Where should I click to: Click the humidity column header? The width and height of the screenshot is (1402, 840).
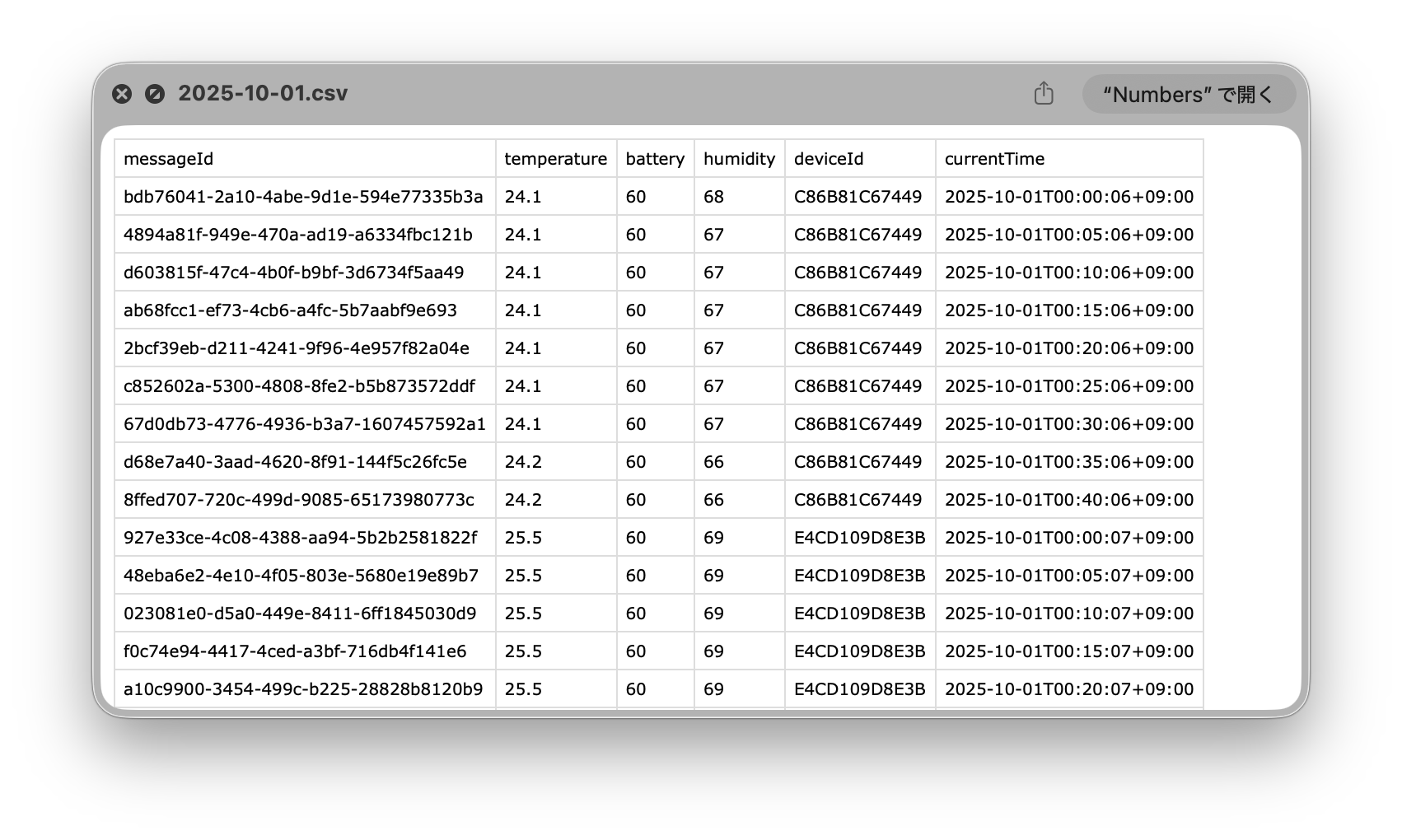(739, 158)
